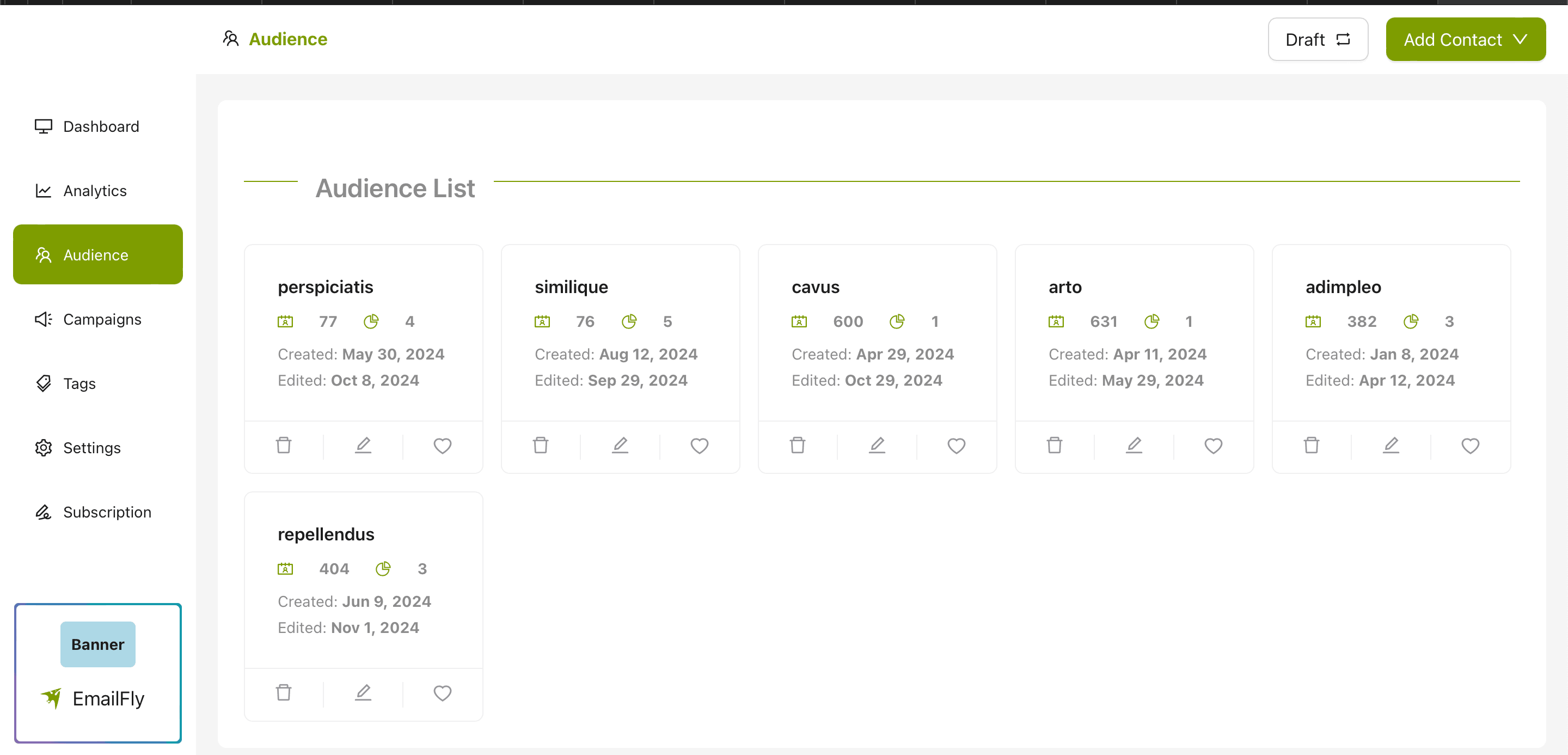
Task: Open Settings from the sidebar gear
Action: click(91, 448)
